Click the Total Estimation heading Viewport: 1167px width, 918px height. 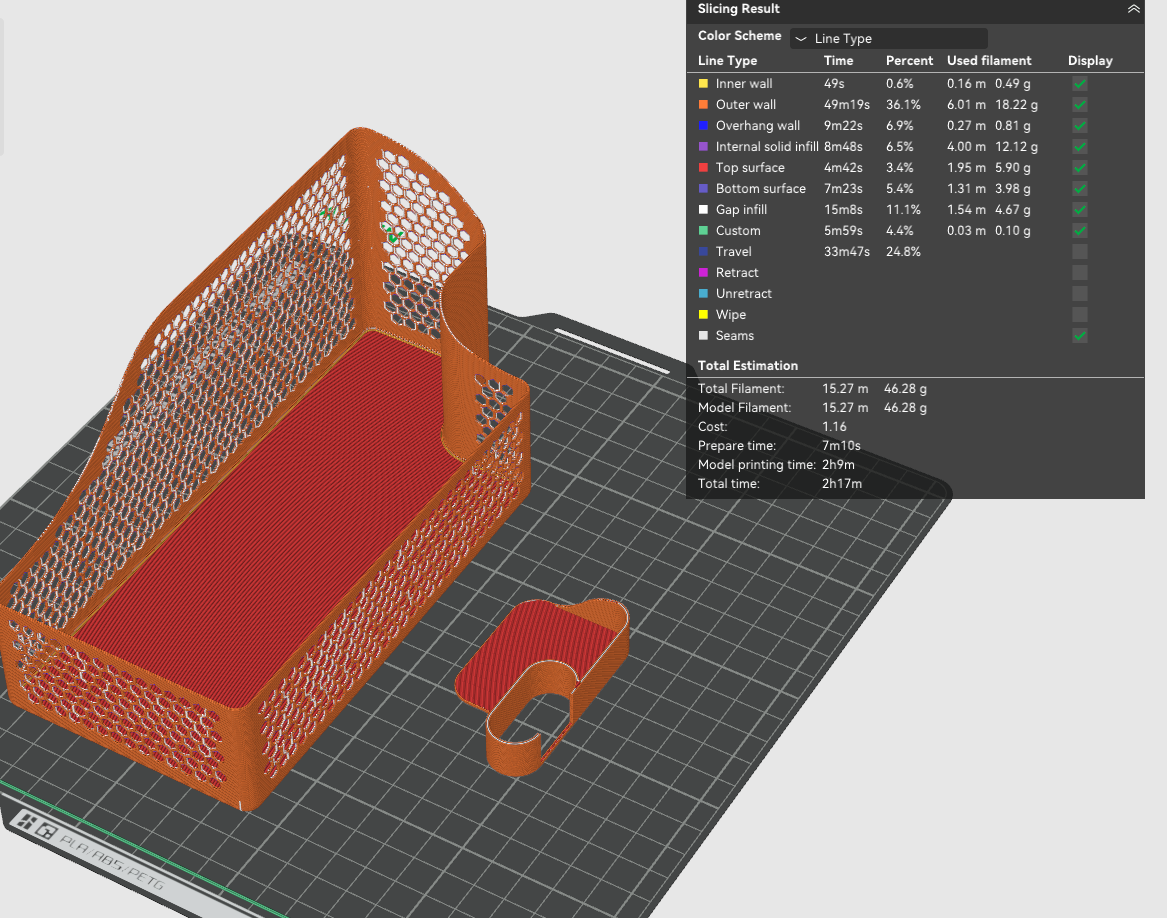click(x=747, y=366)
